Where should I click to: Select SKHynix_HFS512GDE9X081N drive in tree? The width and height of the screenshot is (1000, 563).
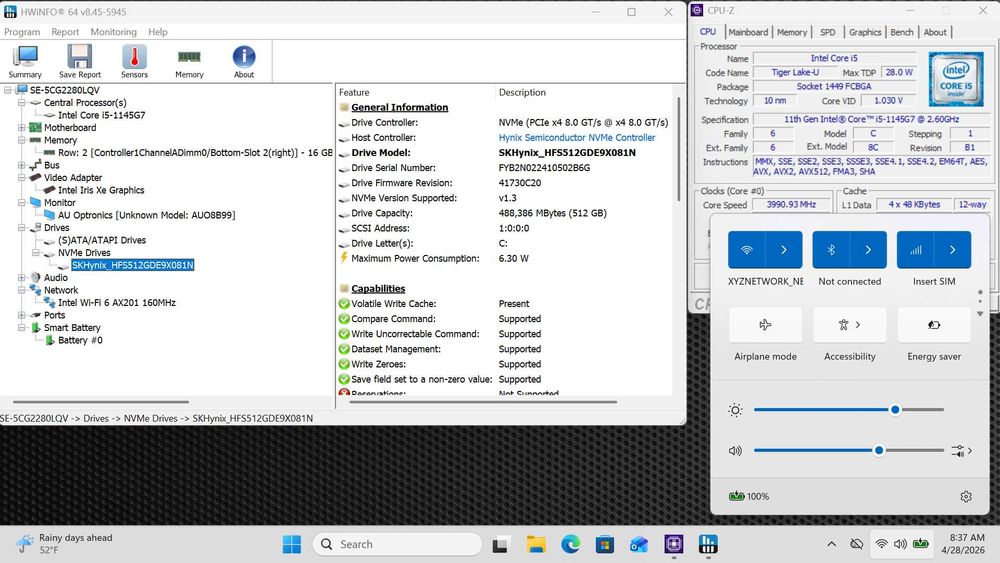click(x=133, y=265)
